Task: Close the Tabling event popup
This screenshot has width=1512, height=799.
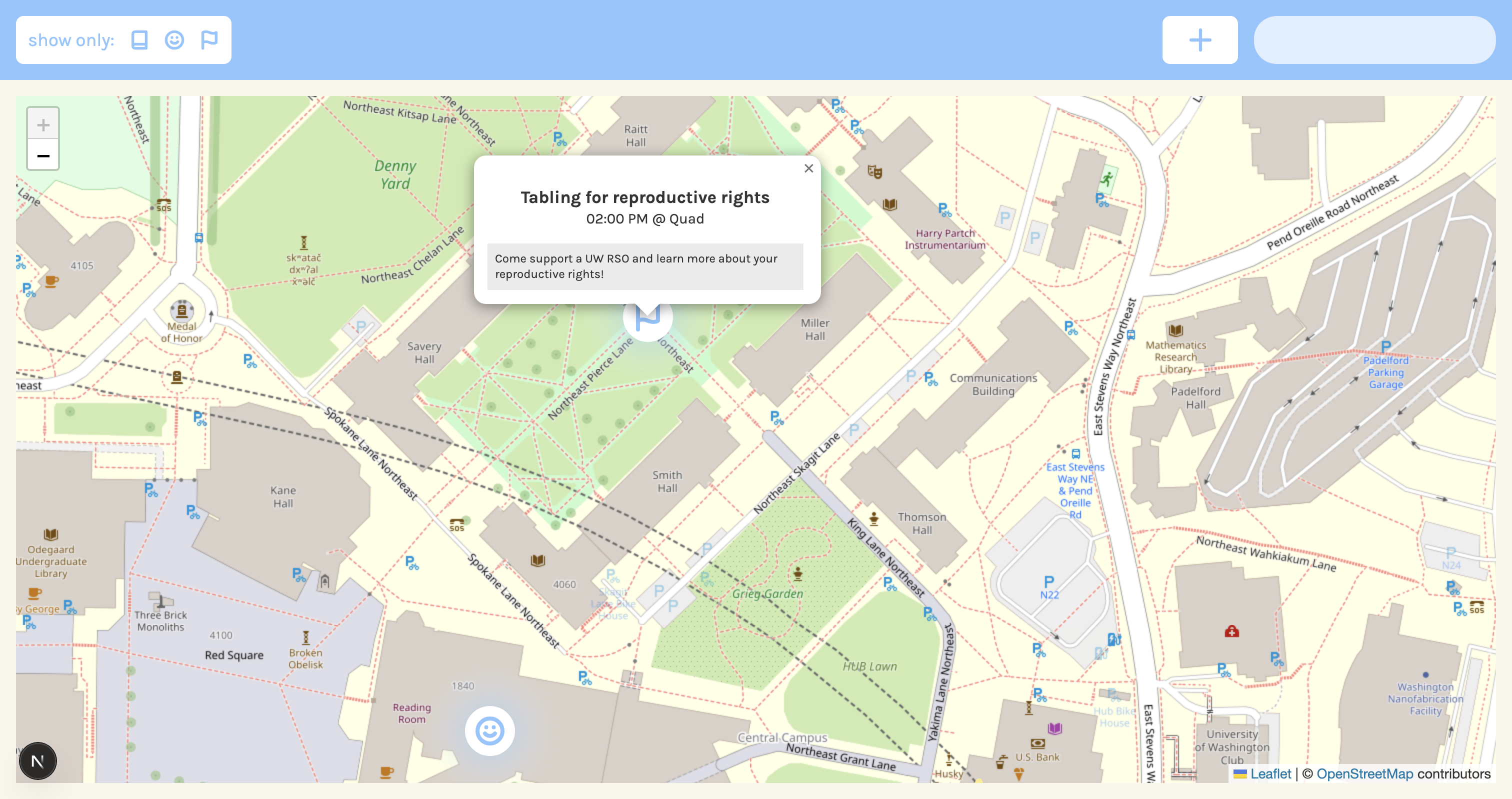Action: pyautogui.click(x=808, y=168)
